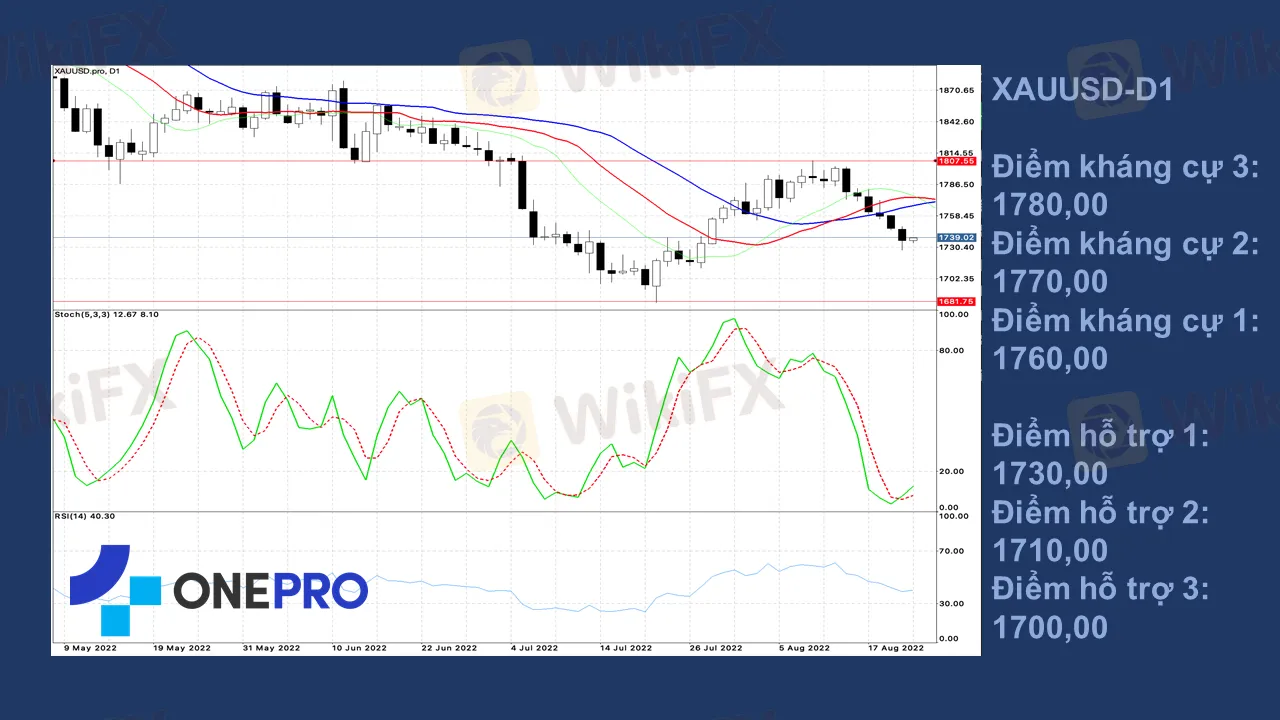Click the Điểm hỗ trợ 3 value 1700,00
The image size is (1280, 720).
tap(1050, 627)
